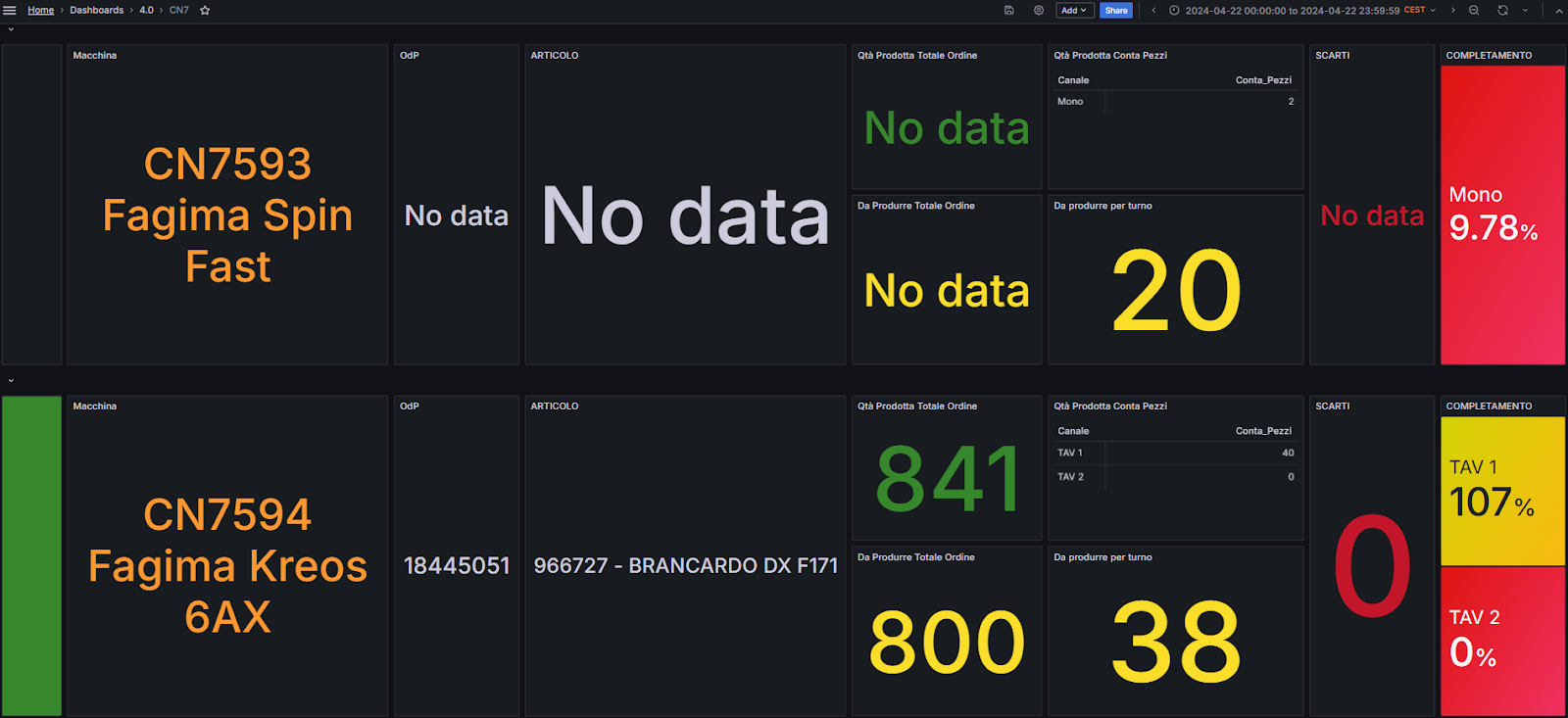Image resolution: width=1568 pixels, height=718 pixels.
Task: Refresh the dashboard
Action: point(1502,10)
